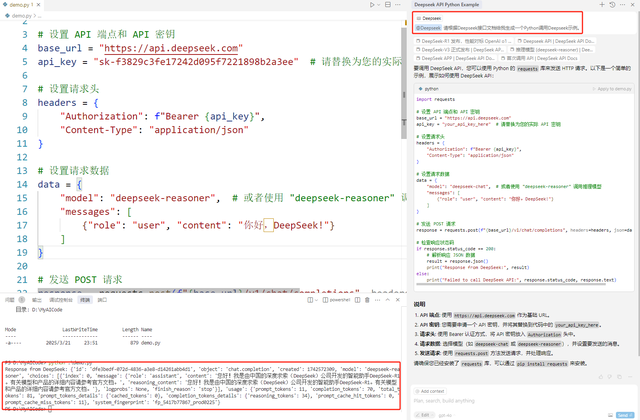
Task: Click demo.py in the breadcrumb path
Action: click(x=21, y=16)
